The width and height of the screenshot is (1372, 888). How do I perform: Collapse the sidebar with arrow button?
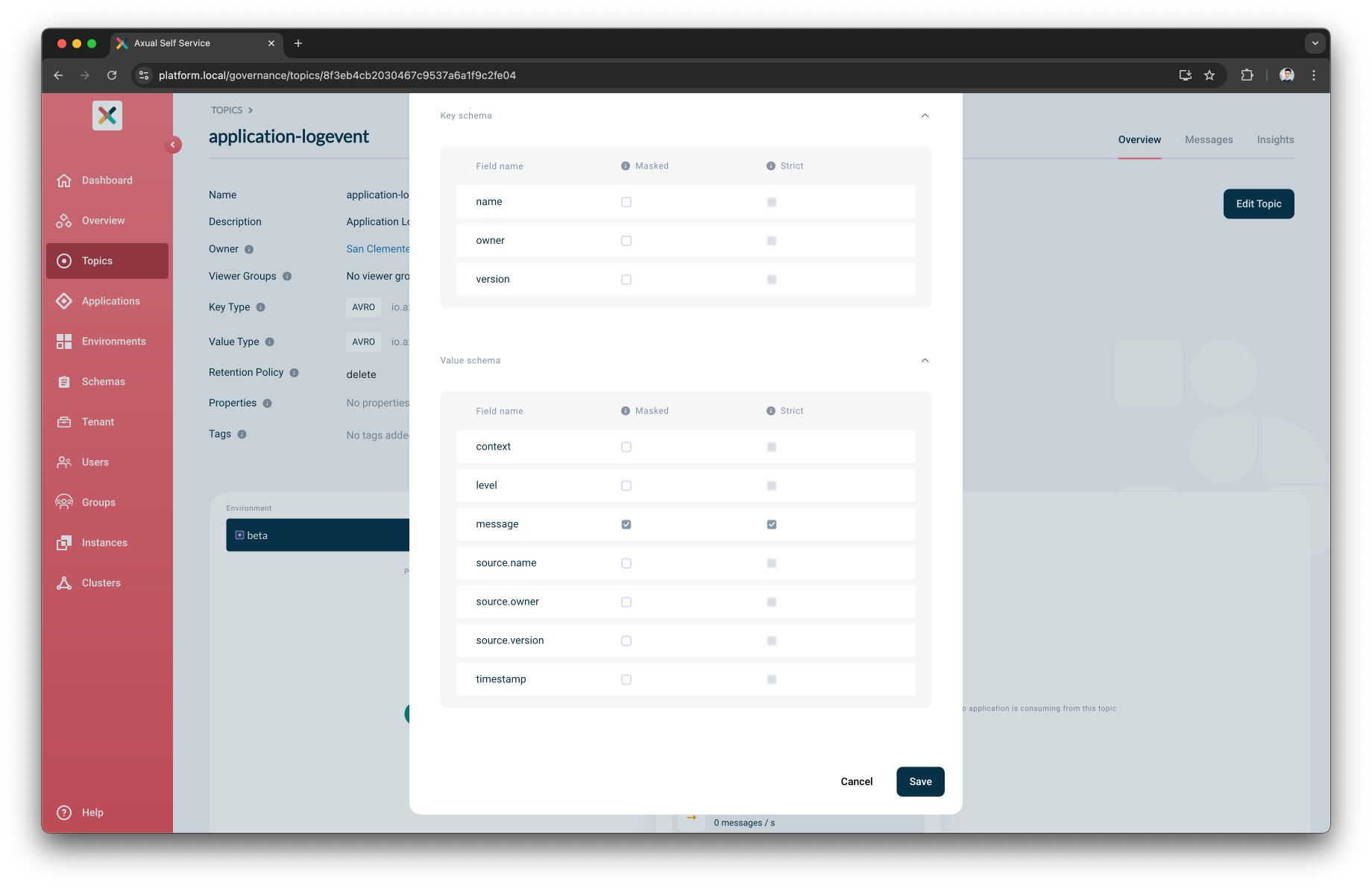click(x=173, y=145)
